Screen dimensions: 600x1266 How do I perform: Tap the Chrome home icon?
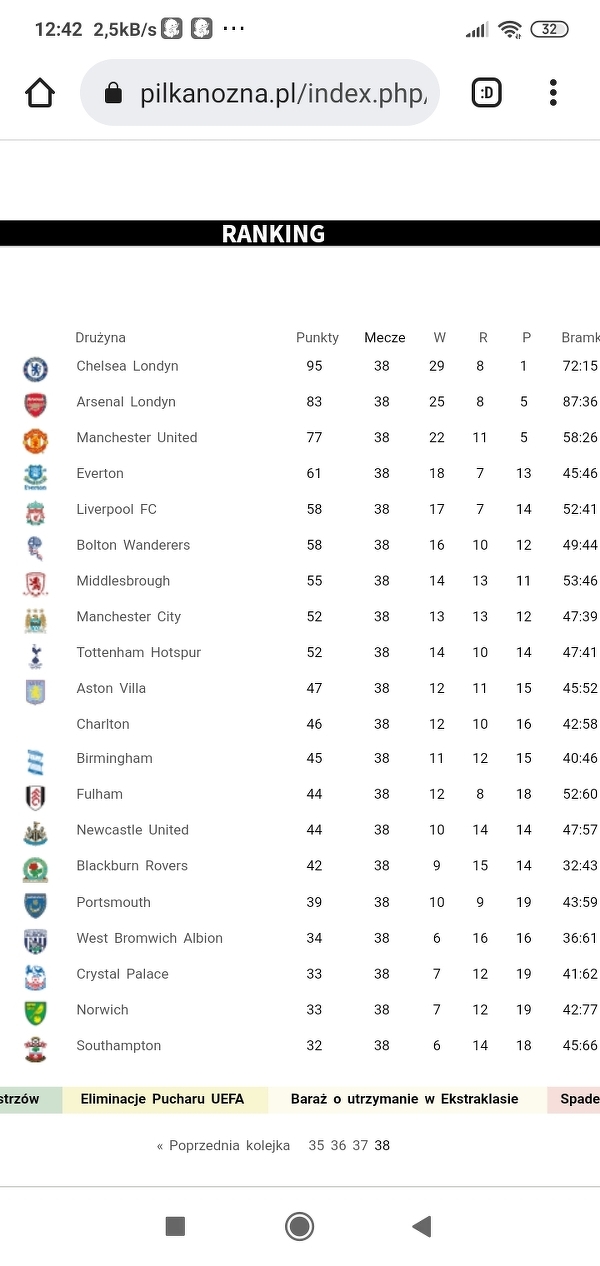tap(40, 93)
